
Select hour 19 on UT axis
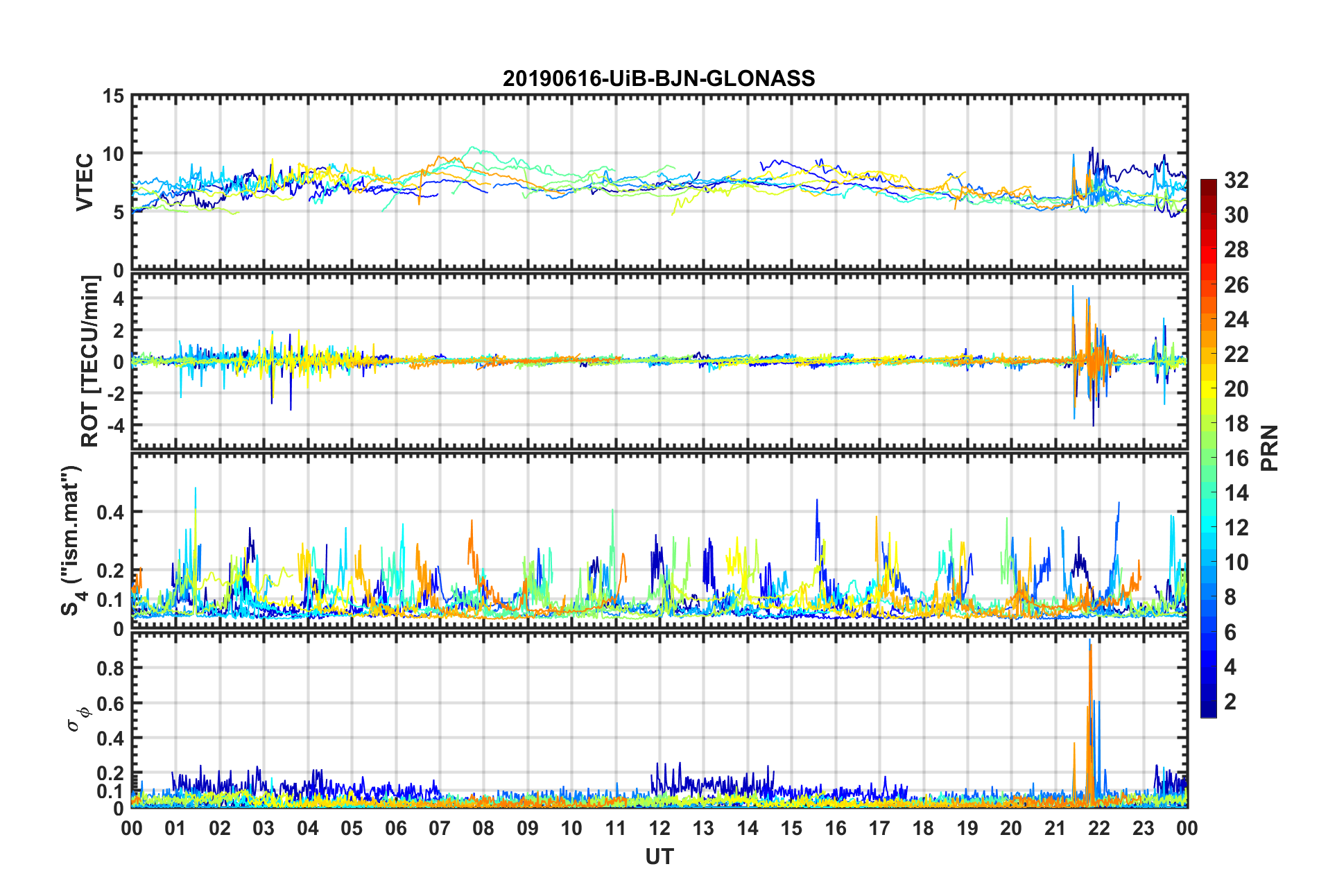pos(967,828)
